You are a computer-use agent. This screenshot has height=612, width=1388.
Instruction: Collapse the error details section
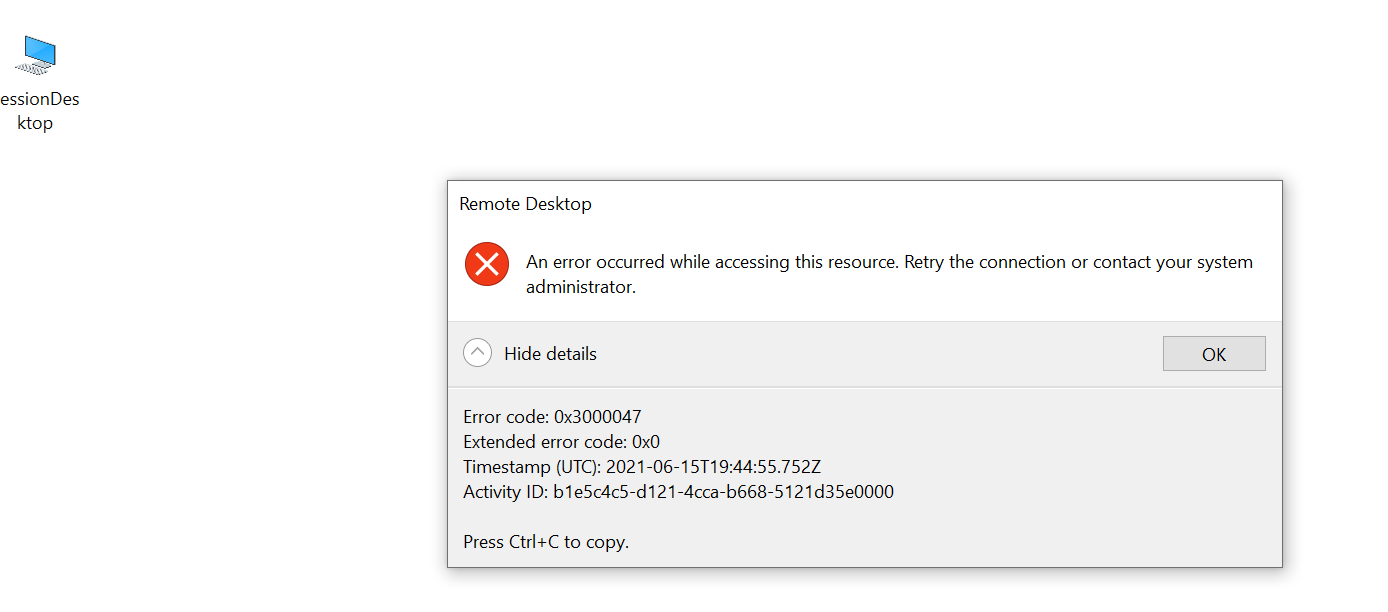pos(550,353)
